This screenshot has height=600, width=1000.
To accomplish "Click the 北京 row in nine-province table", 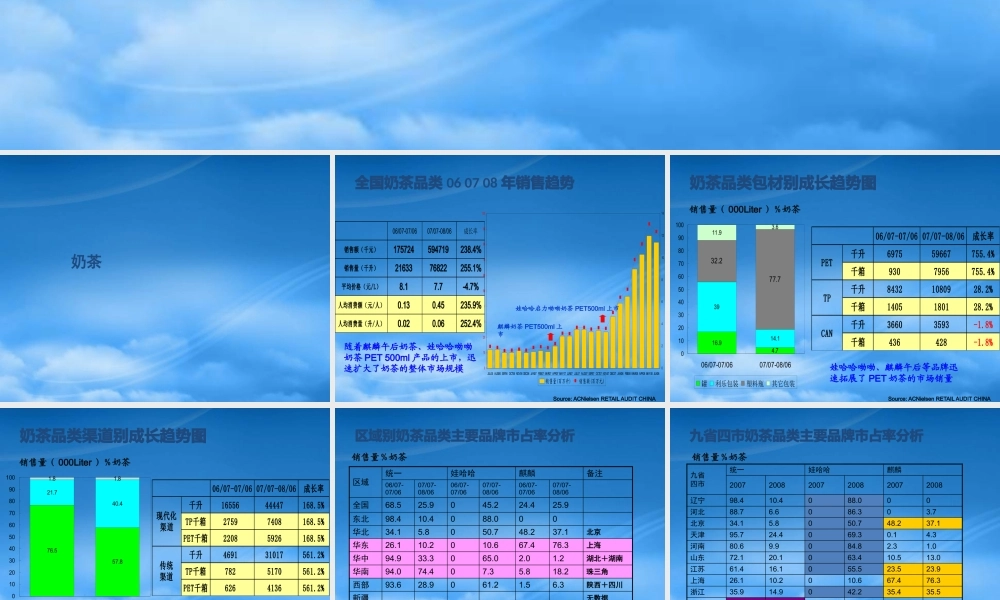I will coord(825,523).
